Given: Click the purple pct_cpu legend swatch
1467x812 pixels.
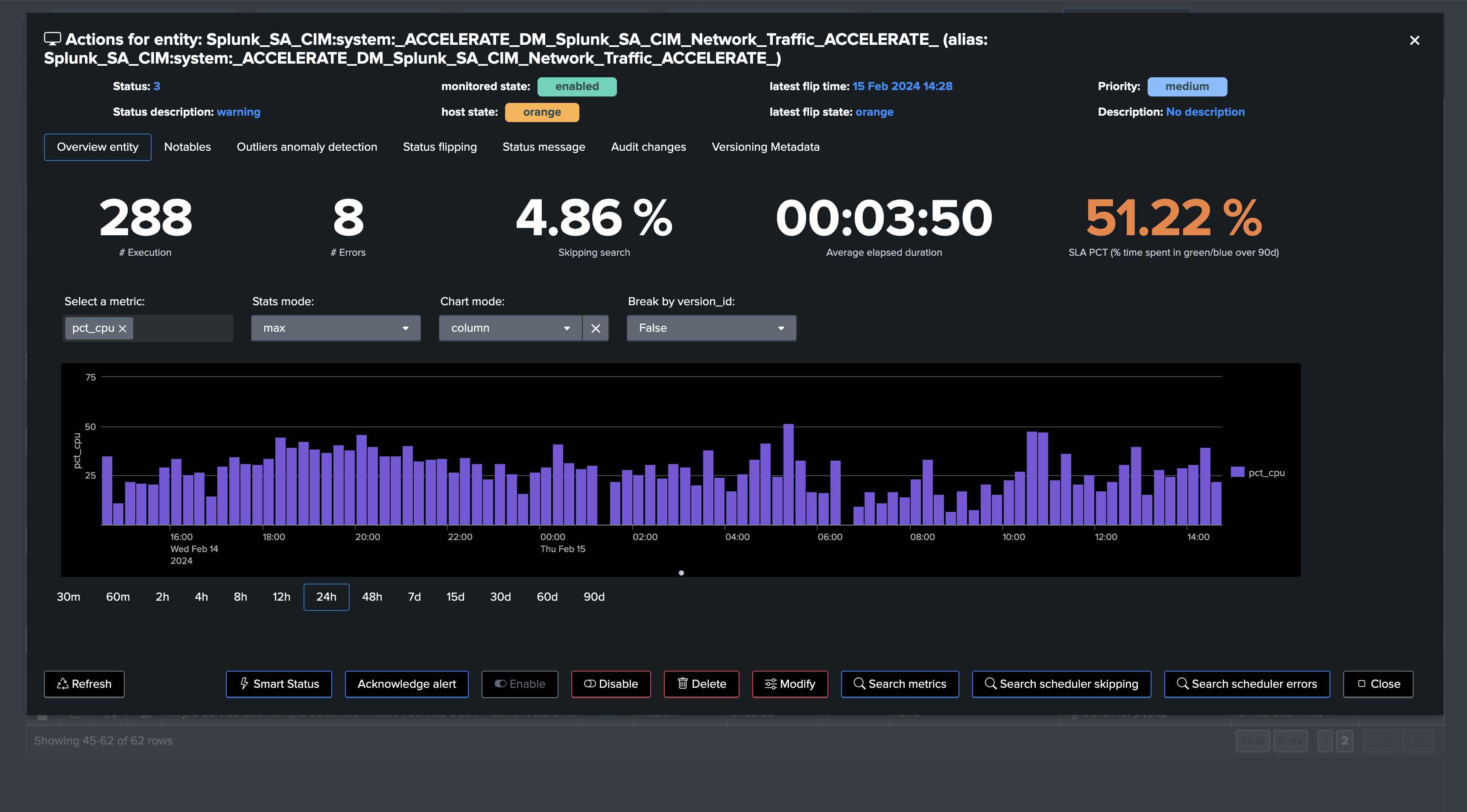Looking at the screenshot, I should tap(1237, 472).
